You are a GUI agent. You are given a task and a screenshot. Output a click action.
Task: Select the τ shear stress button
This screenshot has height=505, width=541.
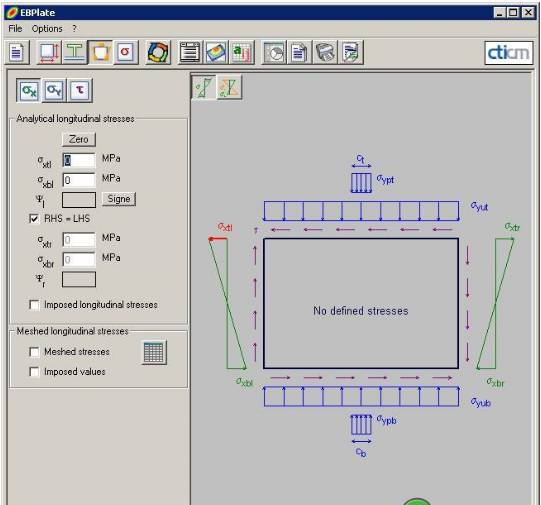tap(80, 90)
